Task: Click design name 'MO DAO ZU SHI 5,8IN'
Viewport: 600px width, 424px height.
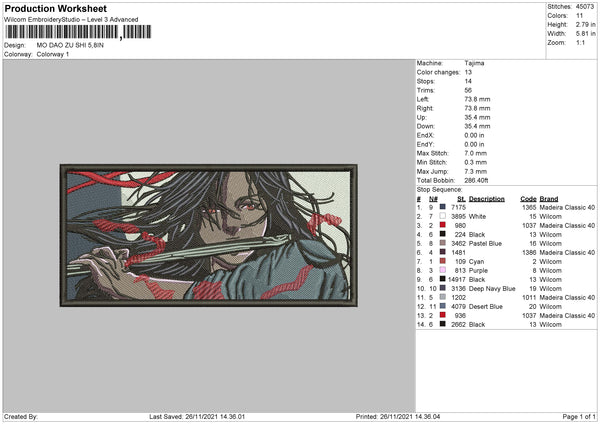Action: pos(70,45)
